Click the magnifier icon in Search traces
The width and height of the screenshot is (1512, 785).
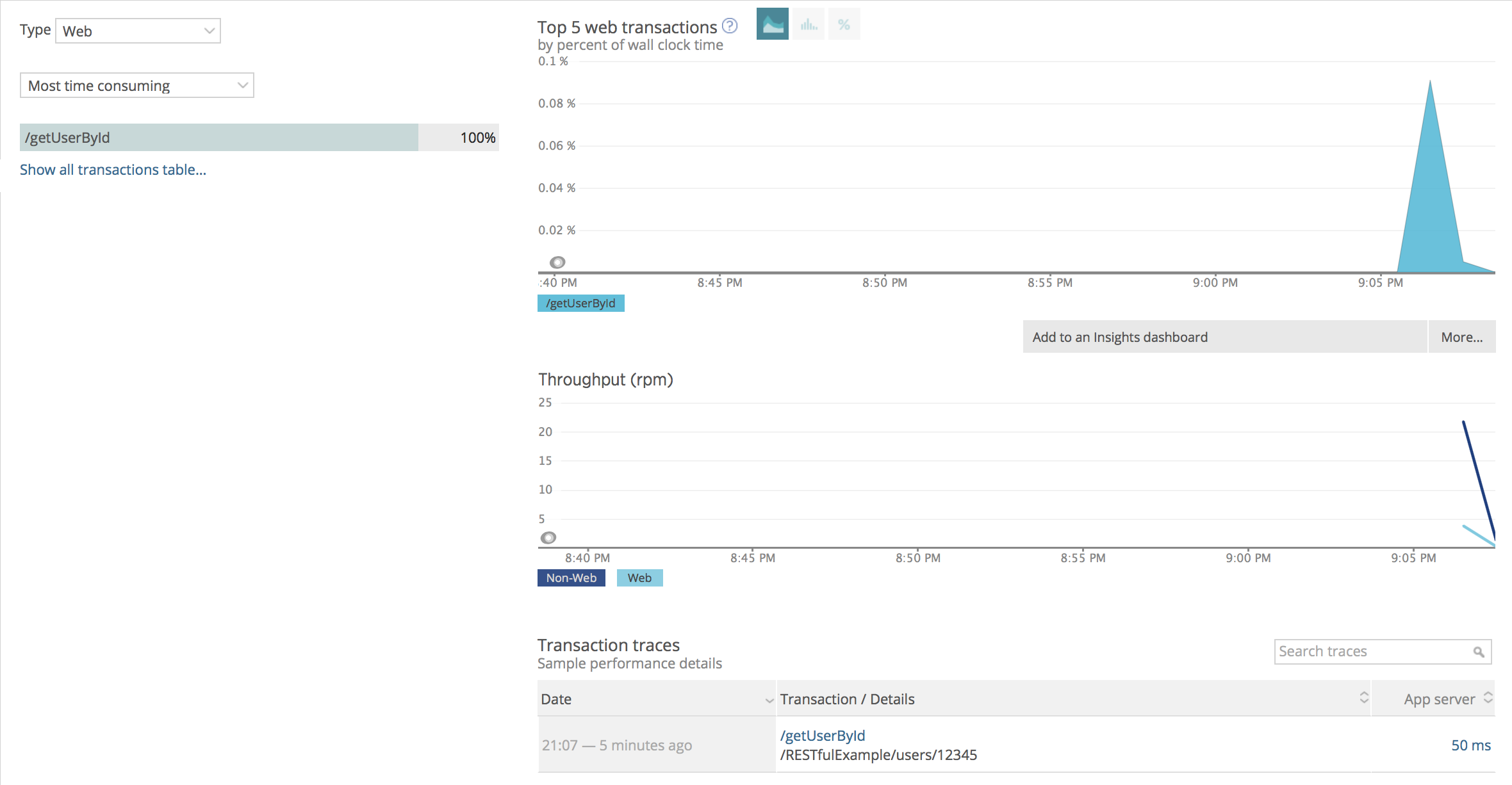point(1479,652)
